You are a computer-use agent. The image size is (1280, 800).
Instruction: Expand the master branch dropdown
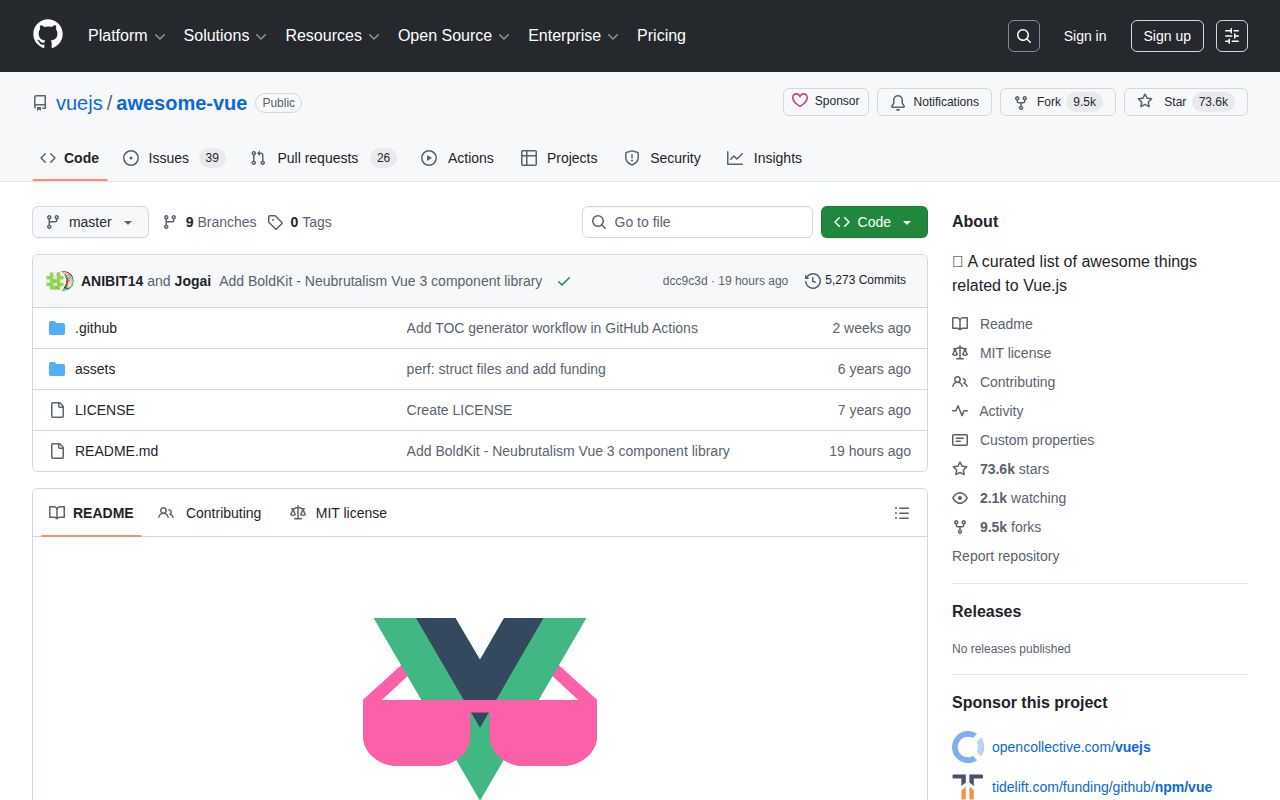tap(90, 222)
